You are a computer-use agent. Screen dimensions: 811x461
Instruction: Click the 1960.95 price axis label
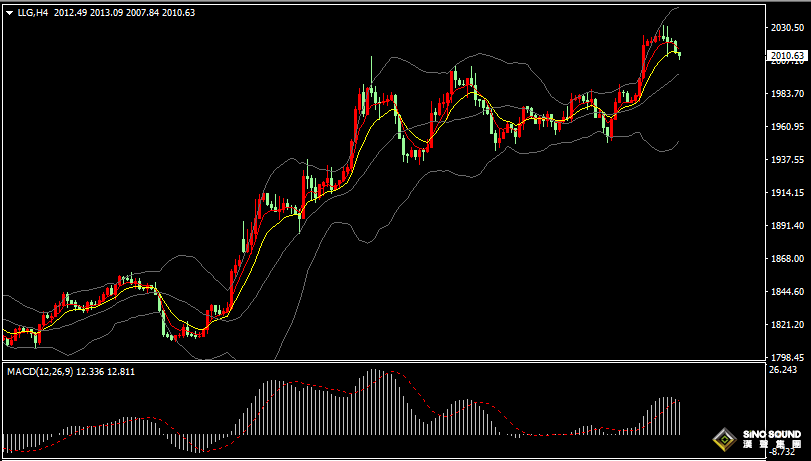pyautogui.click(x=788, y=127)
